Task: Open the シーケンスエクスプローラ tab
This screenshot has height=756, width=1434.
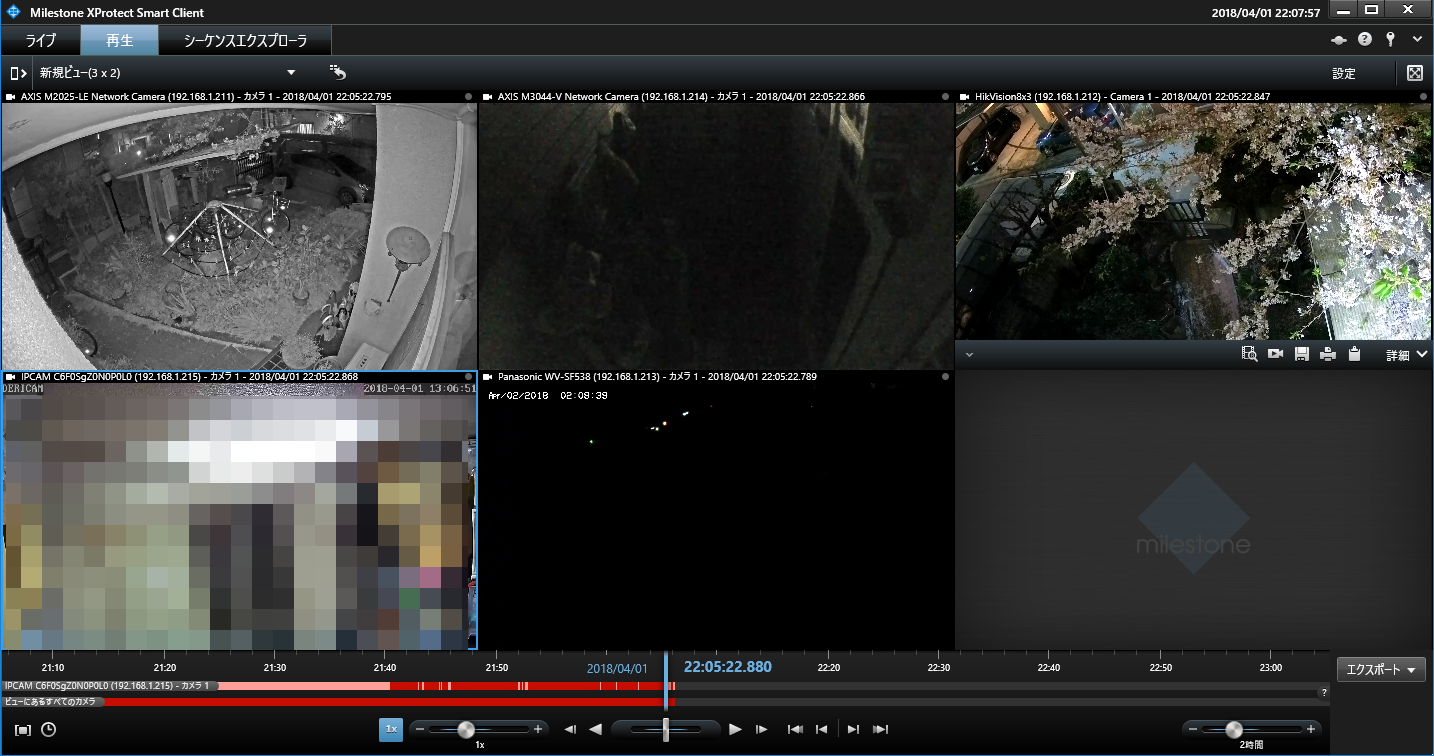Action: 245,41
